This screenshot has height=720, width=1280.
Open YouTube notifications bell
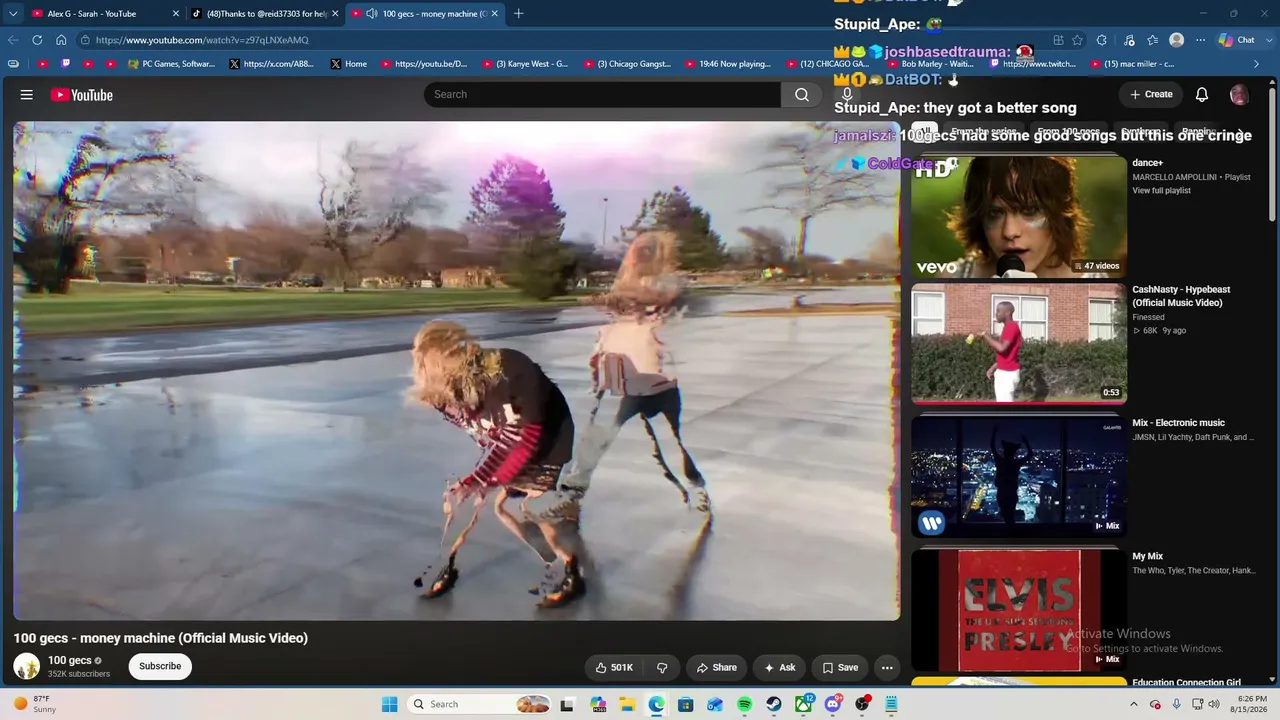1202,94
